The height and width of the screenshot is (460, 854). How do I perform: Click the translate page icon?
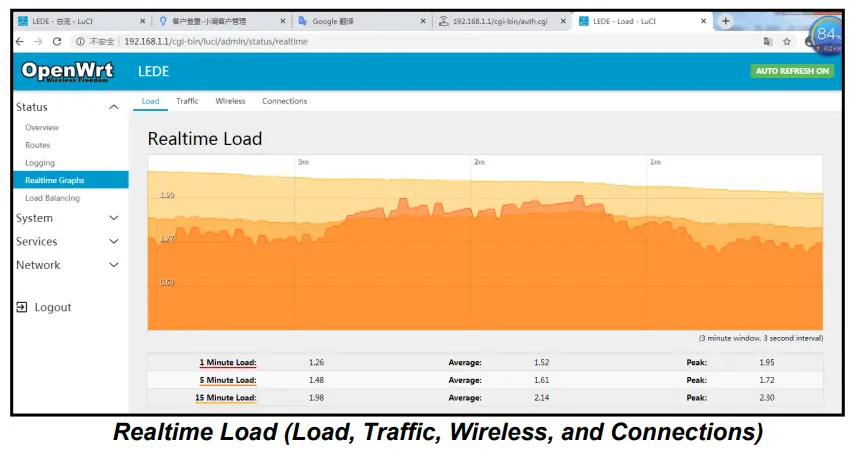[x=768, y=41]
